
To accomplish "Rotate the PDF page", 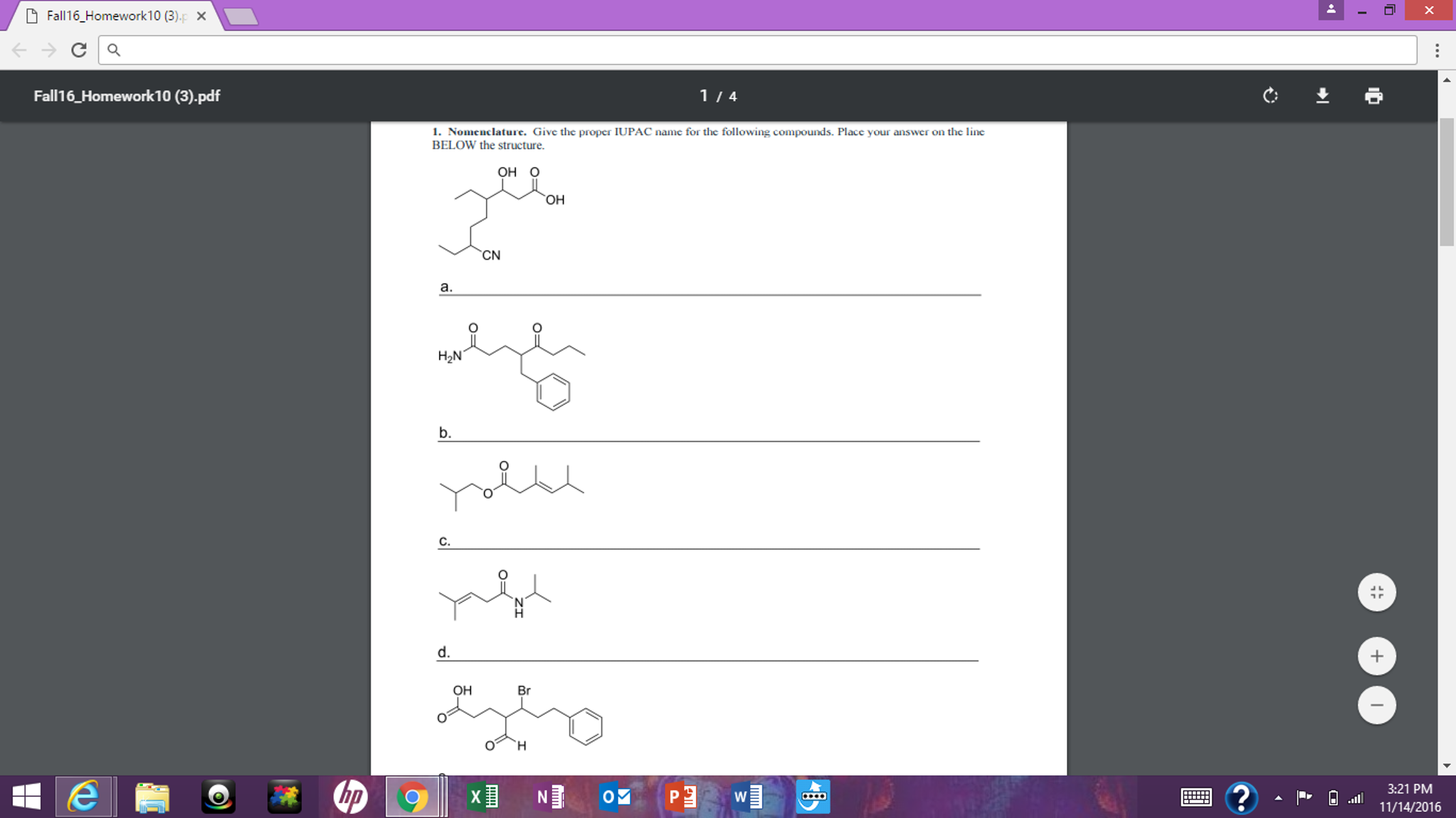I will coord(1270,95).
